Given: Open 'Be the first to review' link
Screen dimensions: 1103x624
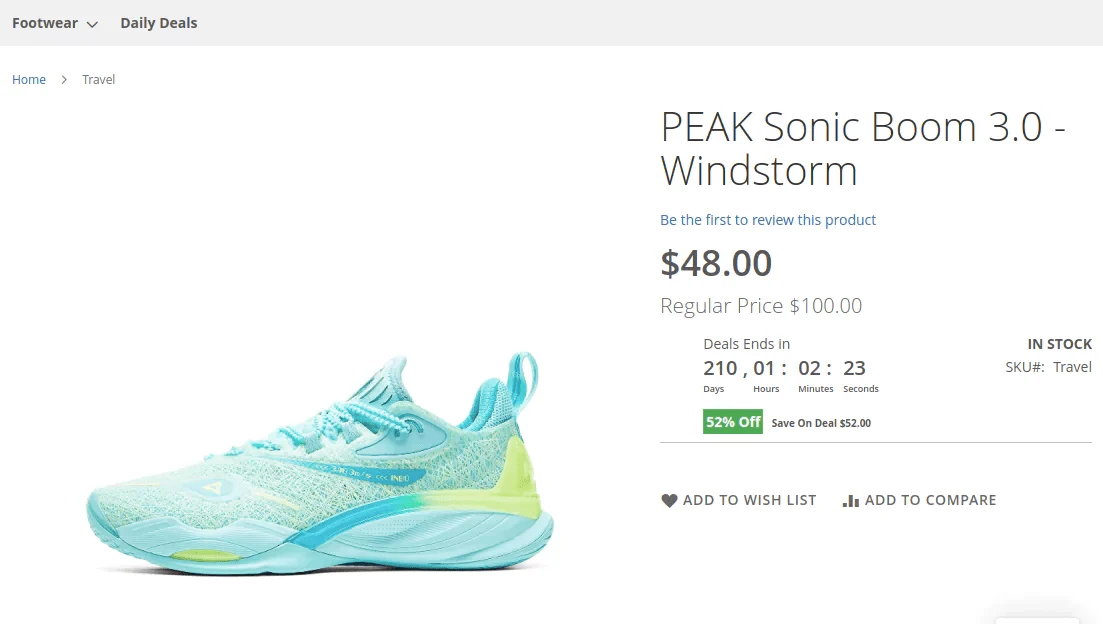Looking at the screenshot, I should (x=768, y=220).
